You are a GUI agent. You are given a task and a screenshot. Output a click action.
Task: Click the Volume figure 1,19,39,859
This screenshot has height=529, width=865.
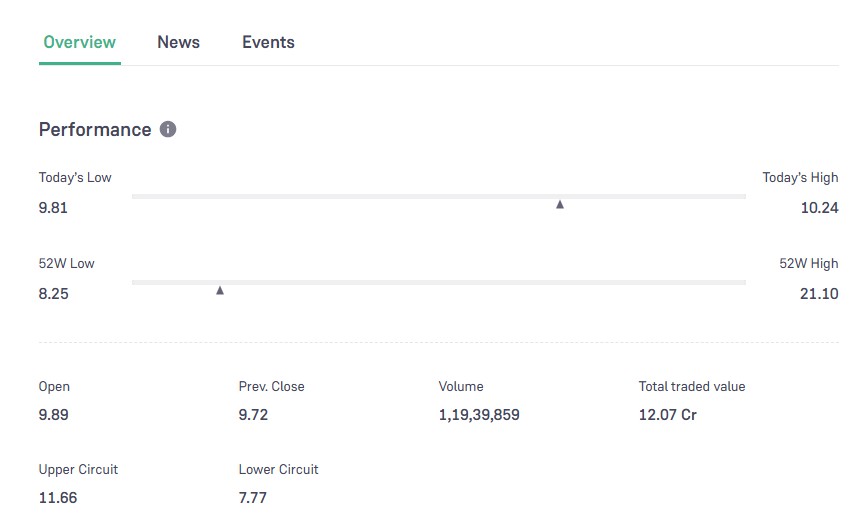click(479, 414)
